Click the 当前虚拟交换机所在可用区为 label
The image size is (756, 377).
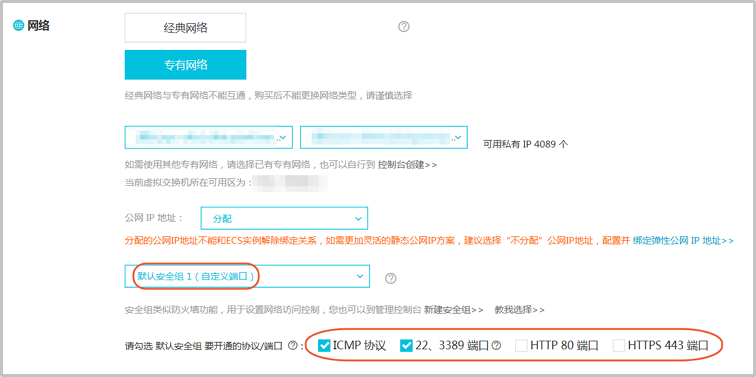[x=188, y=183]
